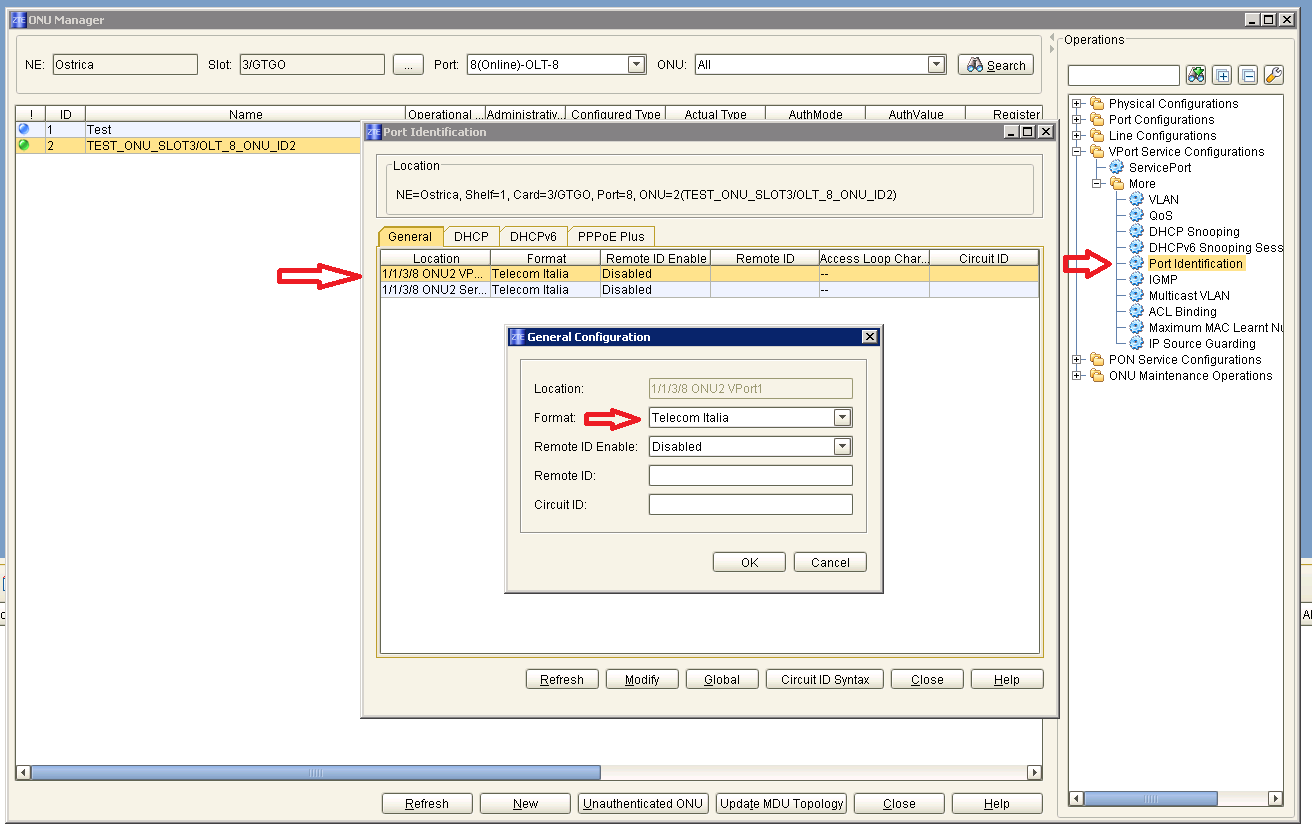Screen dimensions: 1312x832
Task: Expand the Physical Configurations tree node
Action: (x=1077, y=104)
